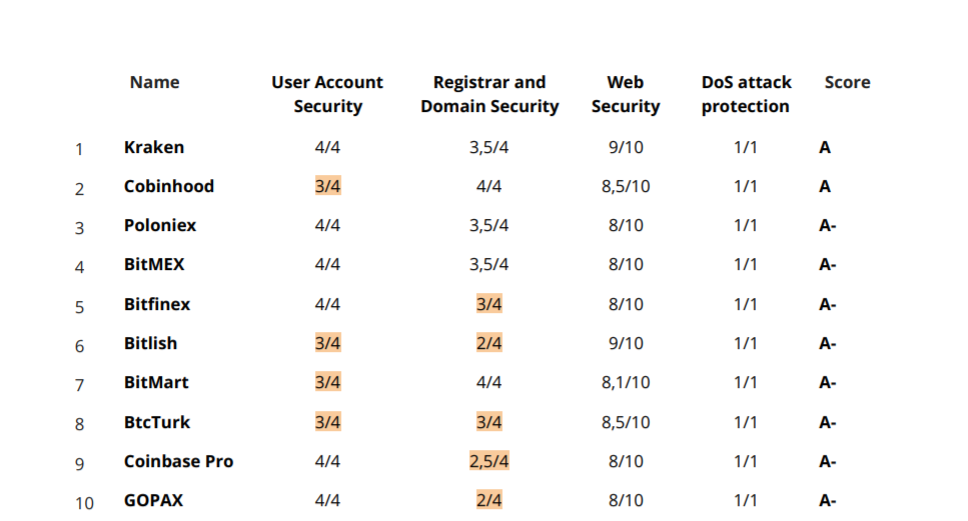Click Kraken's A score cell
Image resolution: width=968 pixels, height=521 pixels.
pyautogui.click(x=825, y=147)
